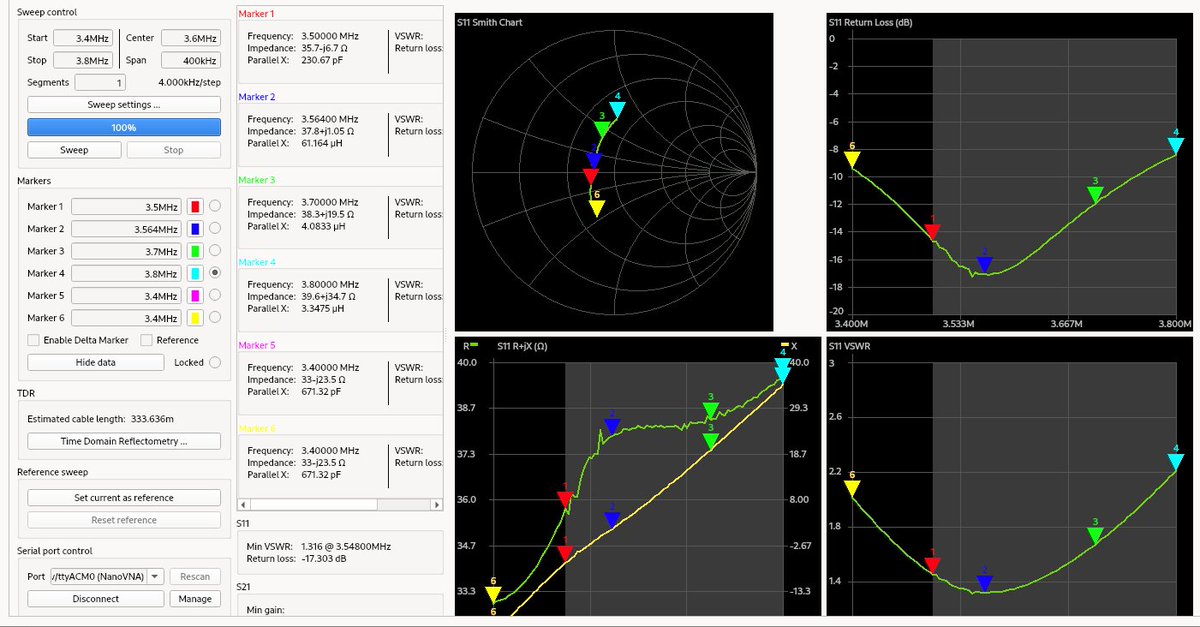Set current sweep as reference
The height and width of the screenshot is (627, 1200).
click(x=124, y=497)
